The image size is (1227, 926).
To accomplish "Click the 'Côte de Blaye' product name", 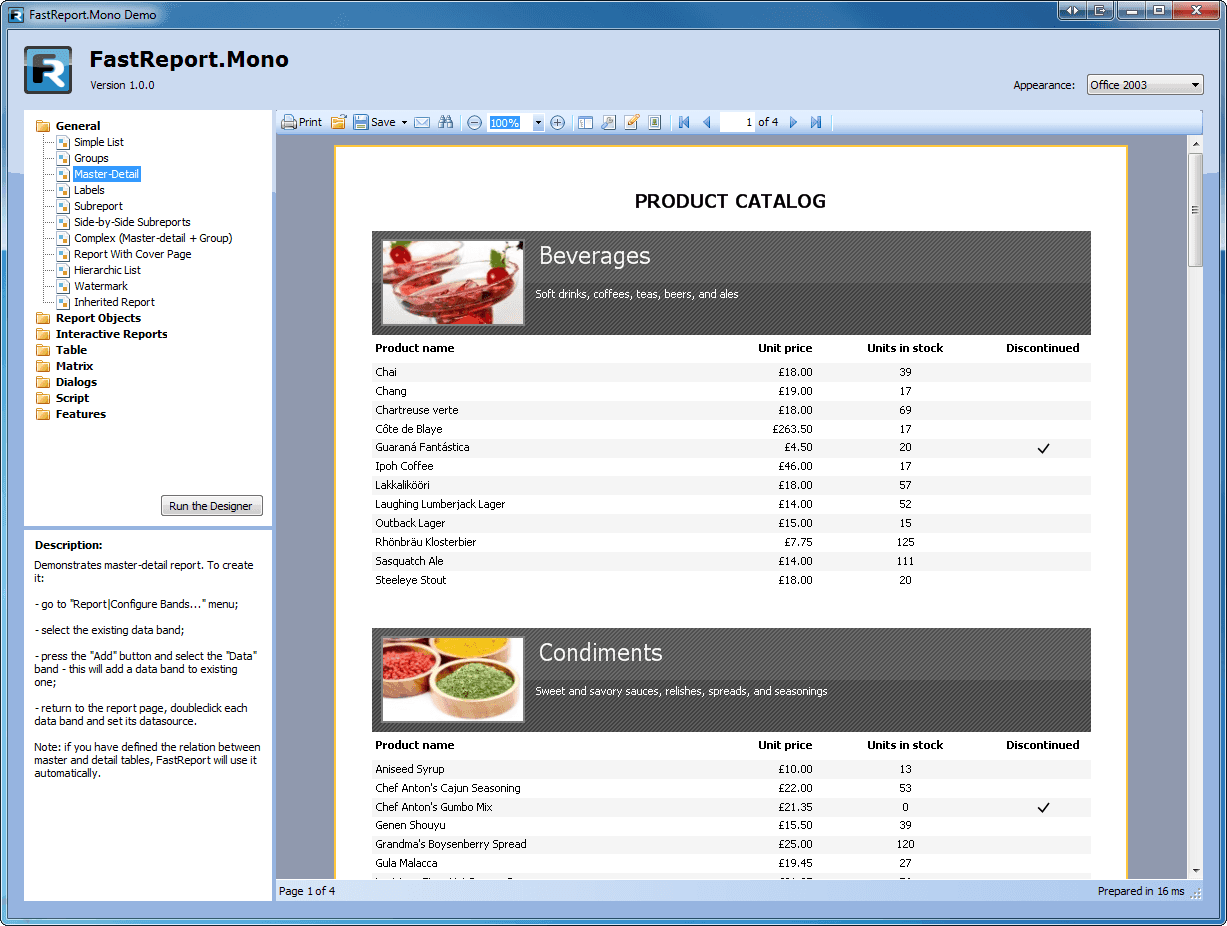I will point(409,429).
